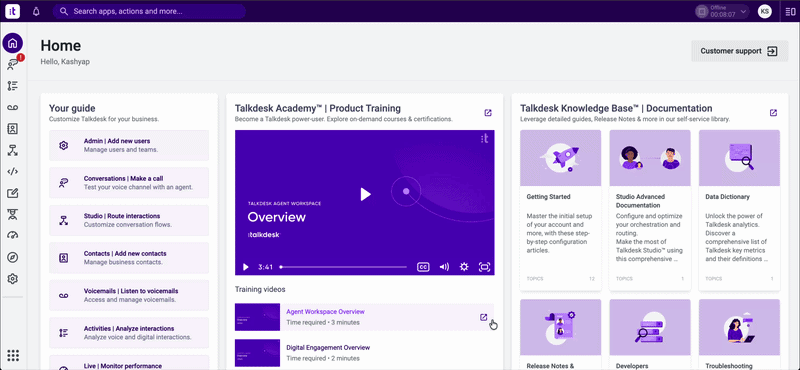Open Conversations | Make a call guide

click(x=129, y=183)
